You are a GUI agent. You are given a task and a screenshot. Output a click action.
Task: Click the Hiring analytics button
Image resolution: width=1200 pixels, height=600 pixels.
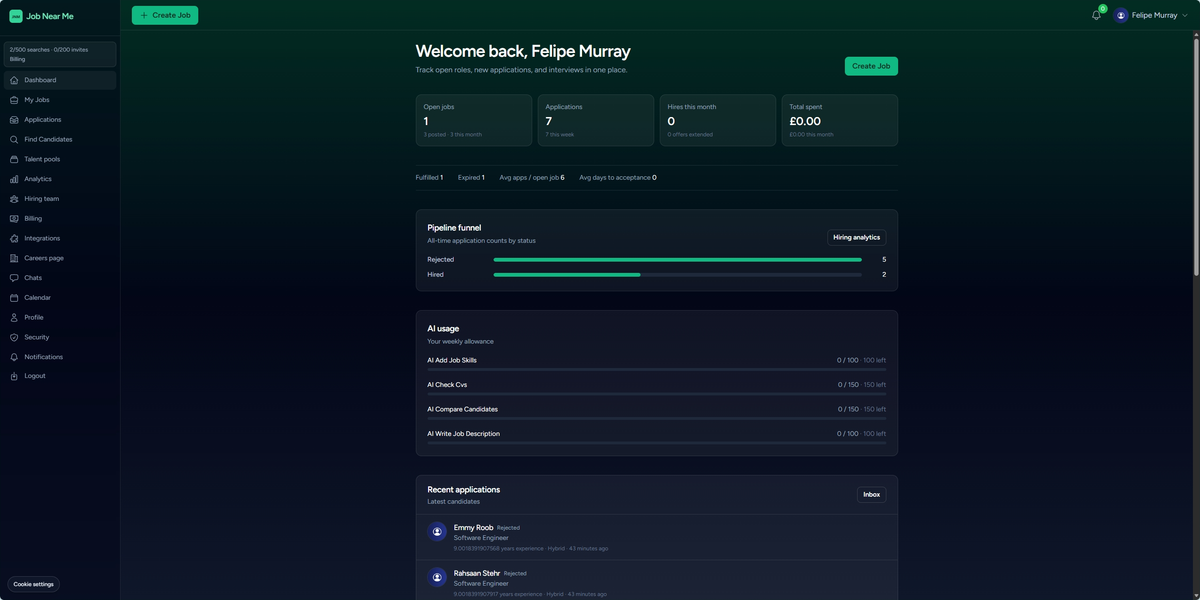856,238
